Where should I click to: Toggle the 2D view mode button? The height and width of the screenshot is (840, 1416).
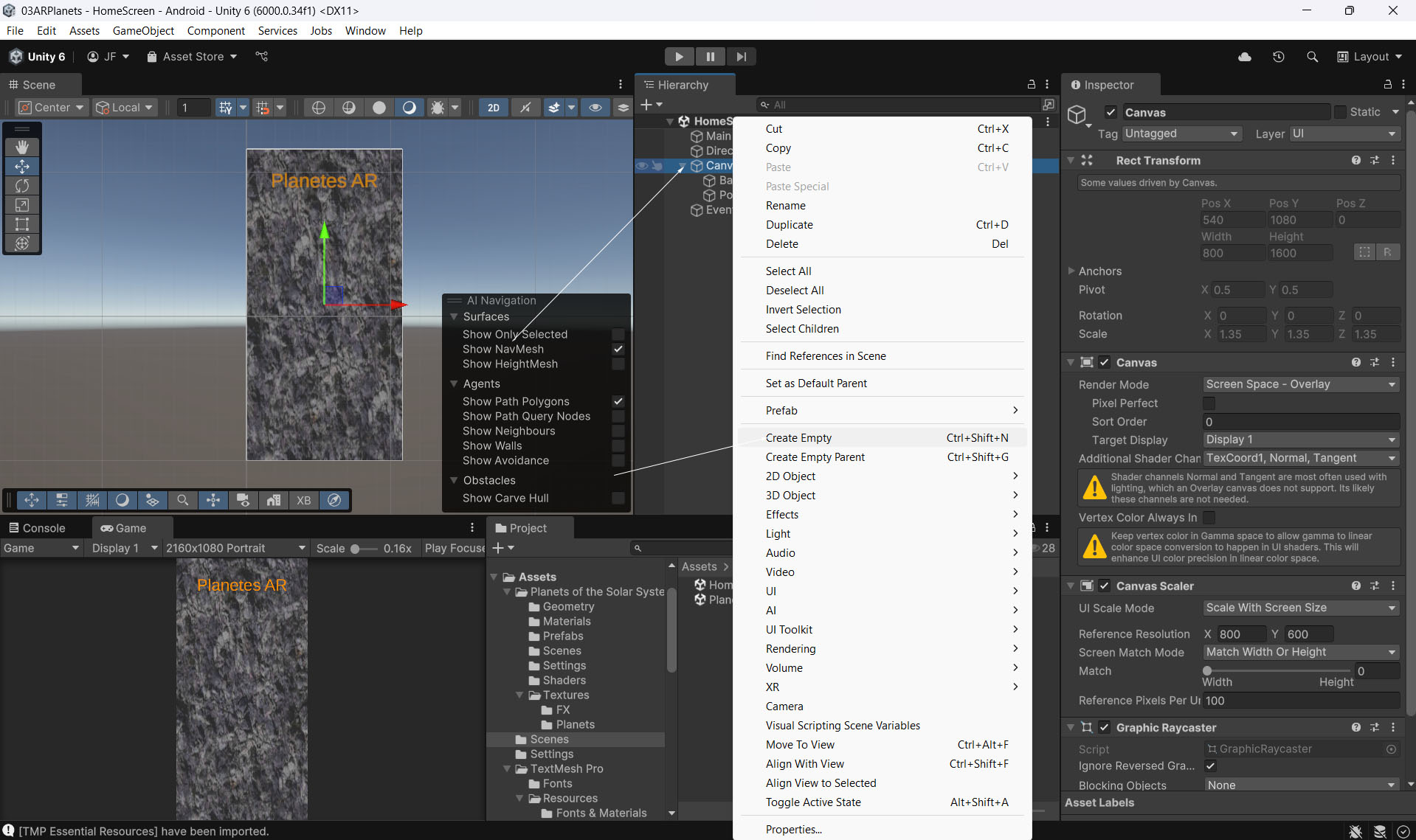point(493,108)
